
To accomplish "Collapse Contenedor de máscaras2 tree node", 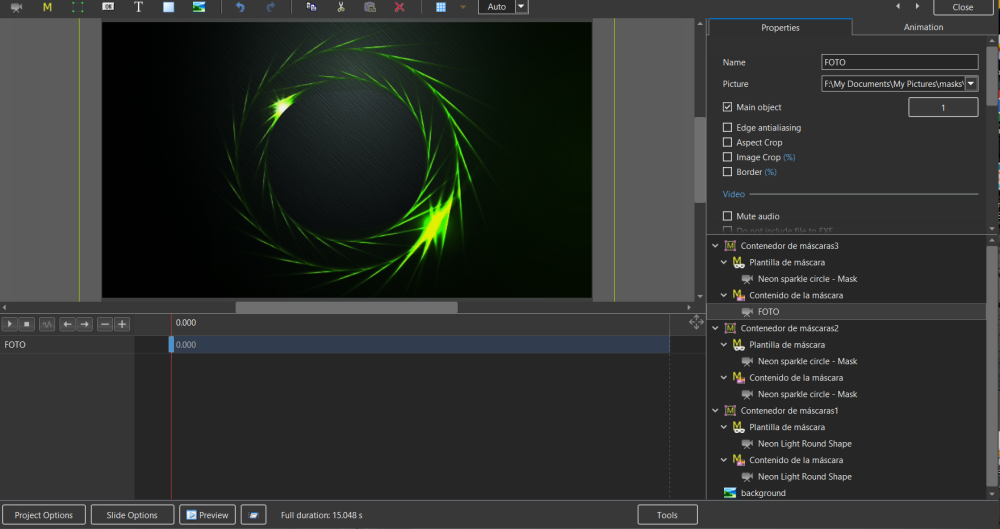I will 716,328.
